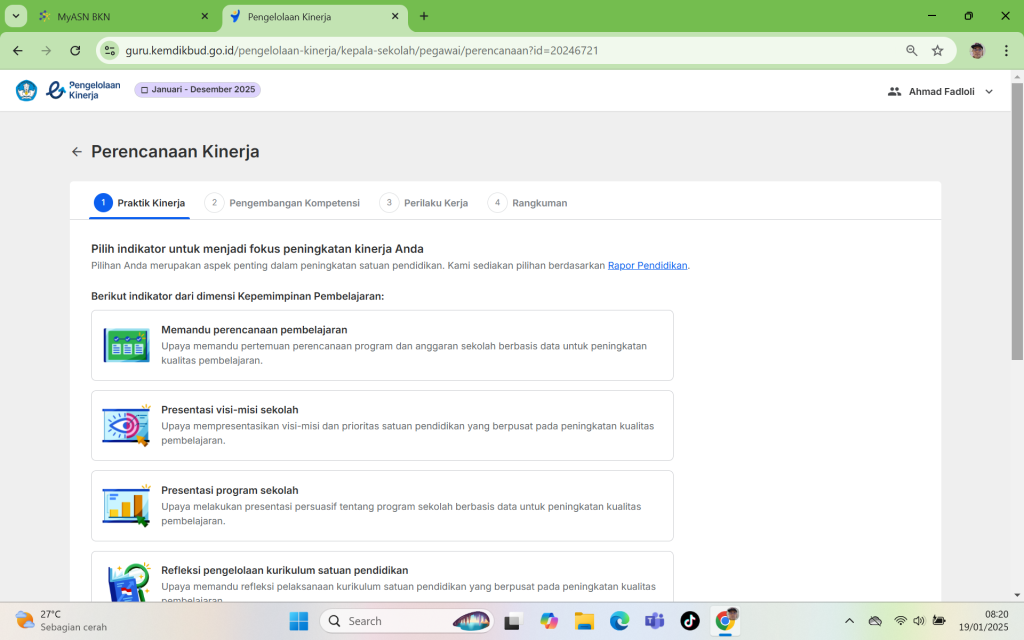This screenshot has height=640, width=1024.
Task: Click the back arrow beside Perencanaan Kinerja
Action: 77,152
